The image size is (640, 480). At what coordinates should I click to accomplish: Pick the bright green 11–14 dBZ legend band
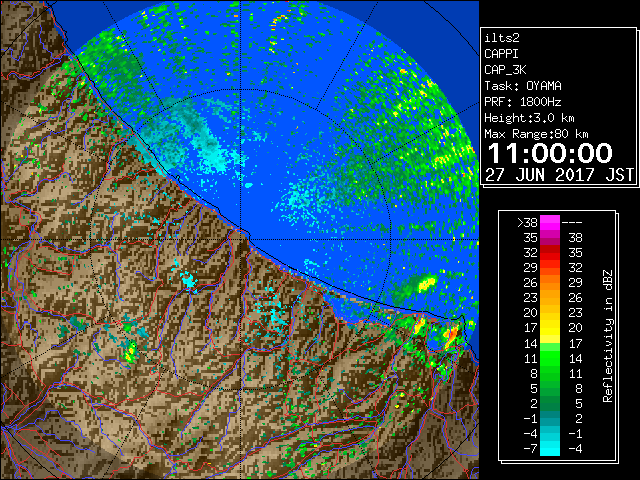coord(550,358)
